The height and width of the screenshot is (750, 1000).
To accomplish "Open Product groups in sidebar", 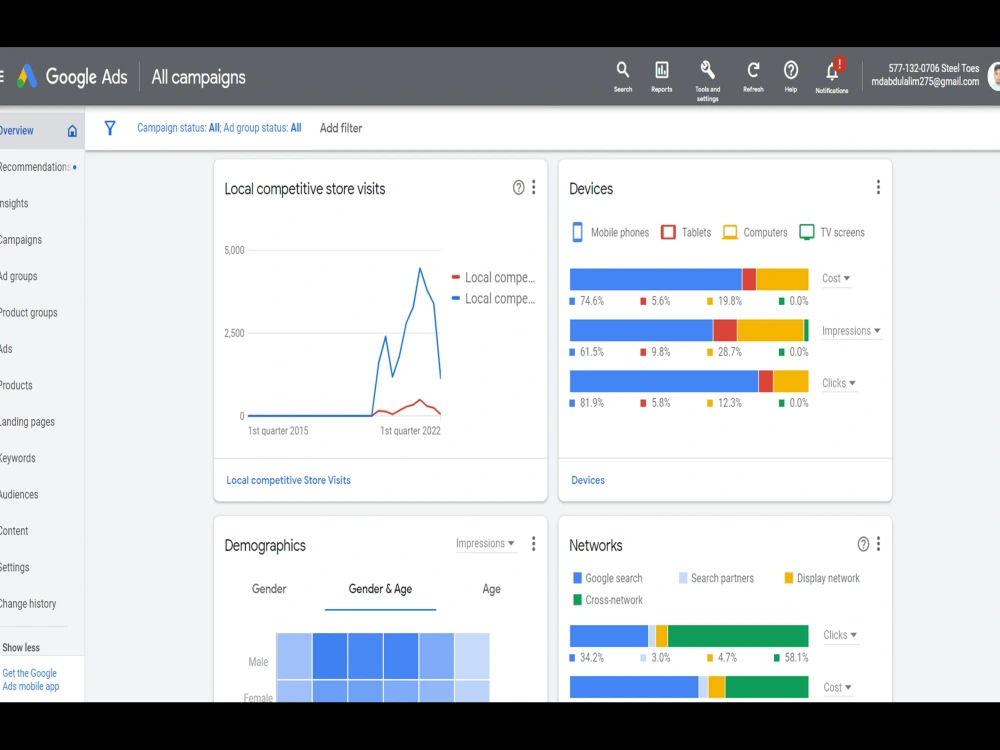I will point(29,312).
